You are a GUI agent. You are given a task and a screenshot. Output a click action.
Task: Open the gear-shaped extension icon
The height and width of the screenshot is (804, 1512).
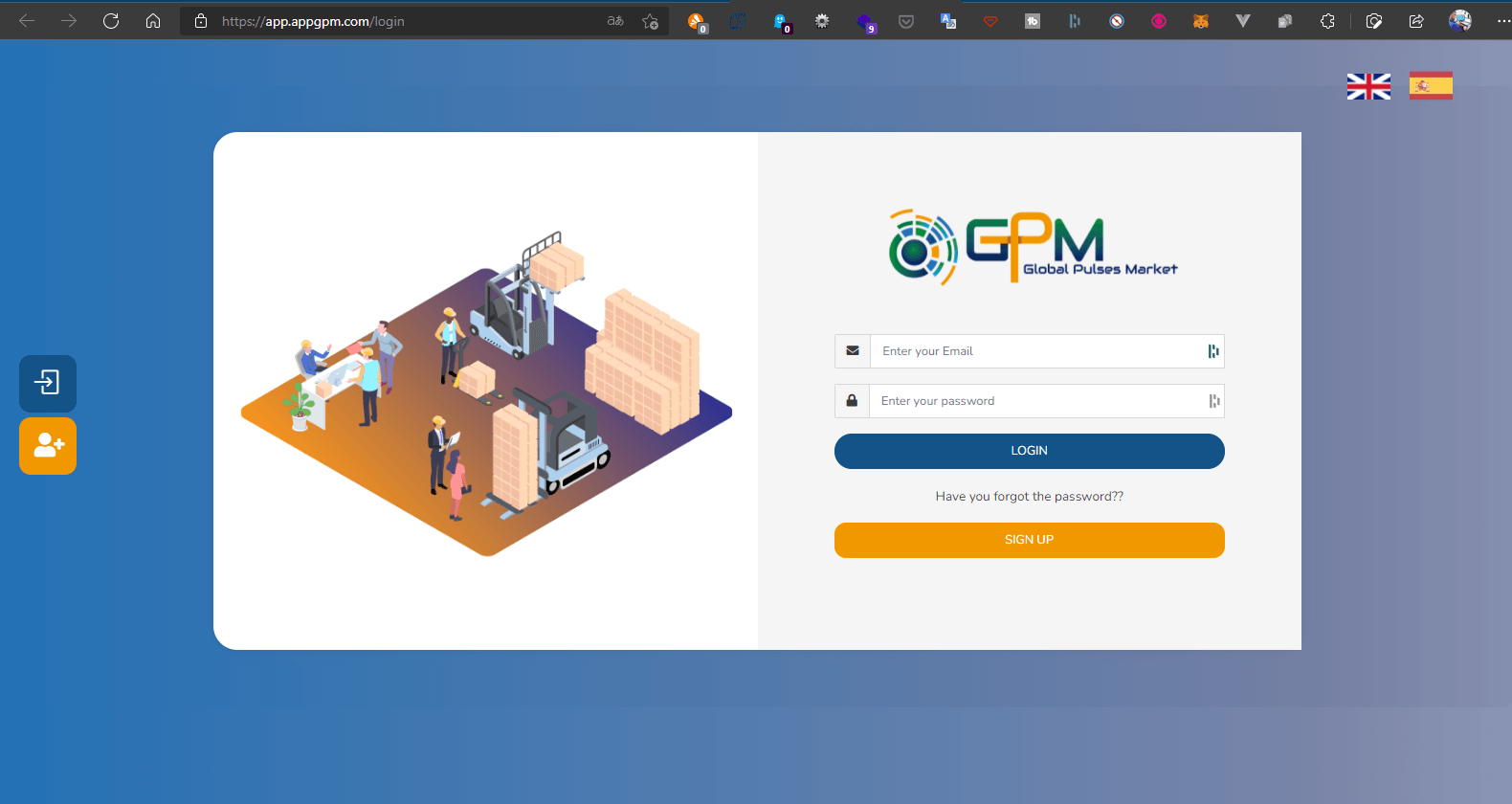822,21
